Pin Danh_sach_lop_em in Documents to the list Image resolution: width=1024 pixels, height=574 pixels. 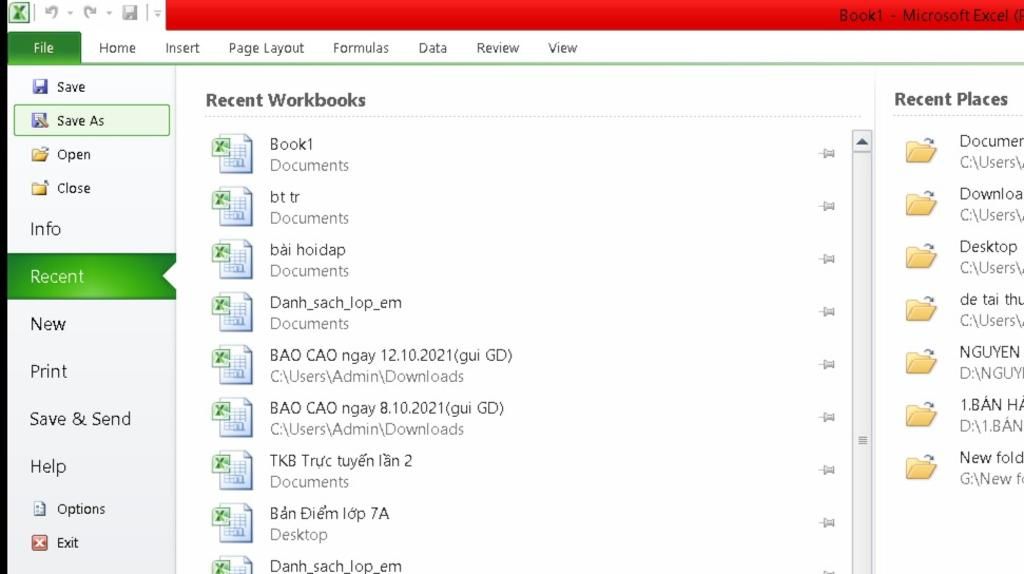pyautogui.click(x=827, y=312)
